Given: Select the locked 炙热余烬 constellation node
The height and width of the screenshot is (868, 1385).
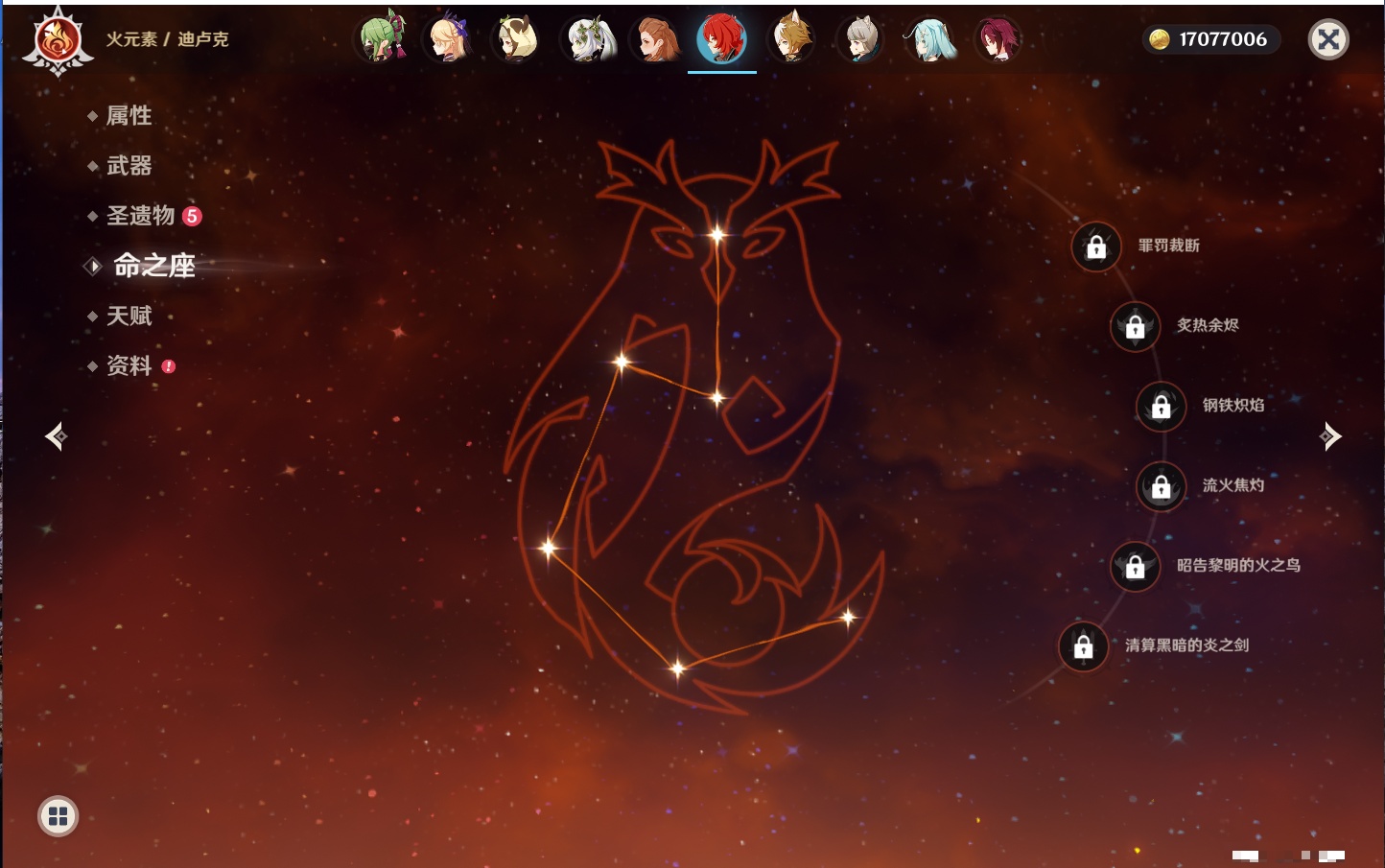Looking at the screenshot, I should (1135, 326).
